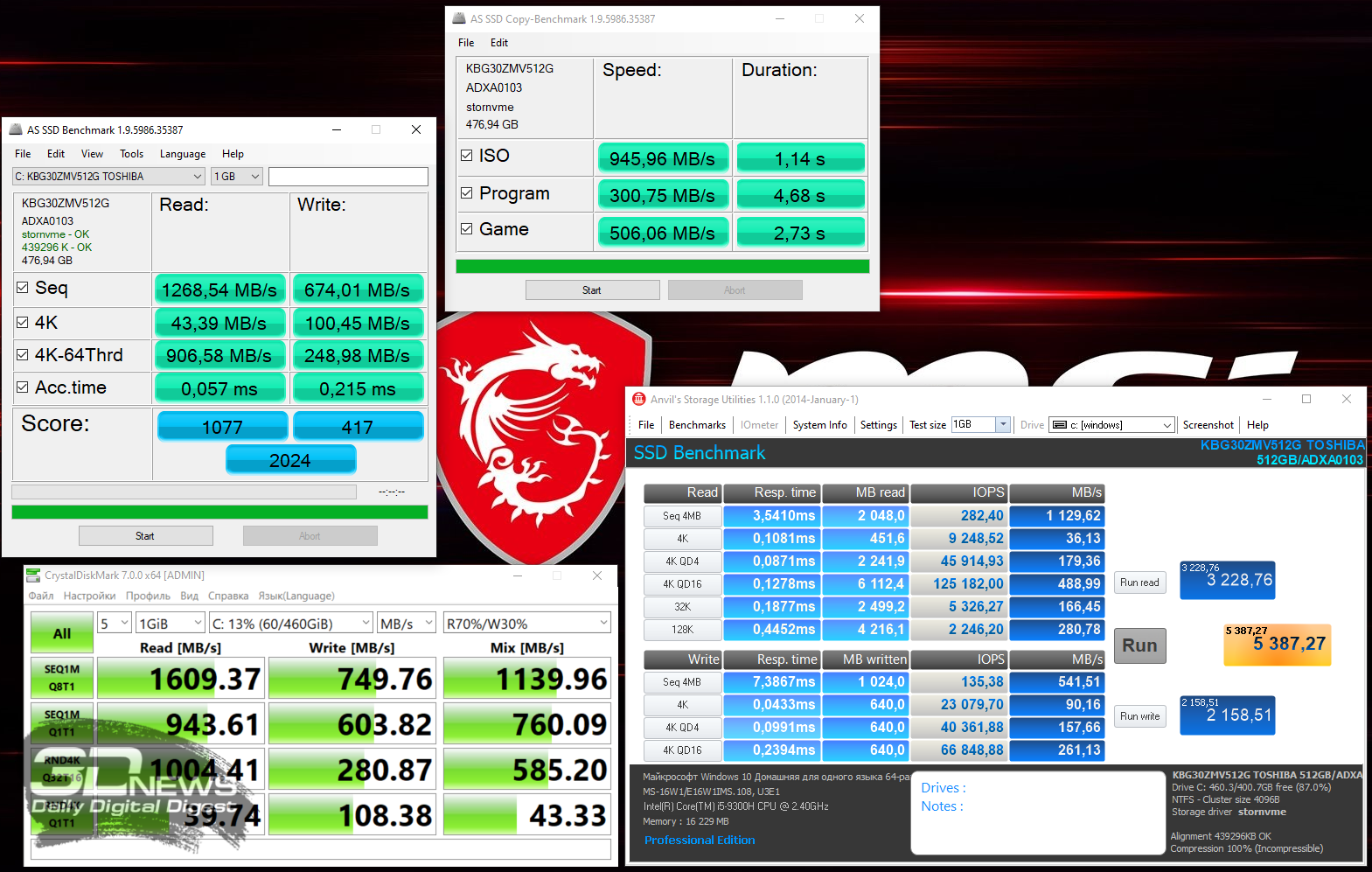This screenshot has width=1372, height=872.
Task: Click the Screenshot button in Anvil toolbar
Action: pos(1208,425)
